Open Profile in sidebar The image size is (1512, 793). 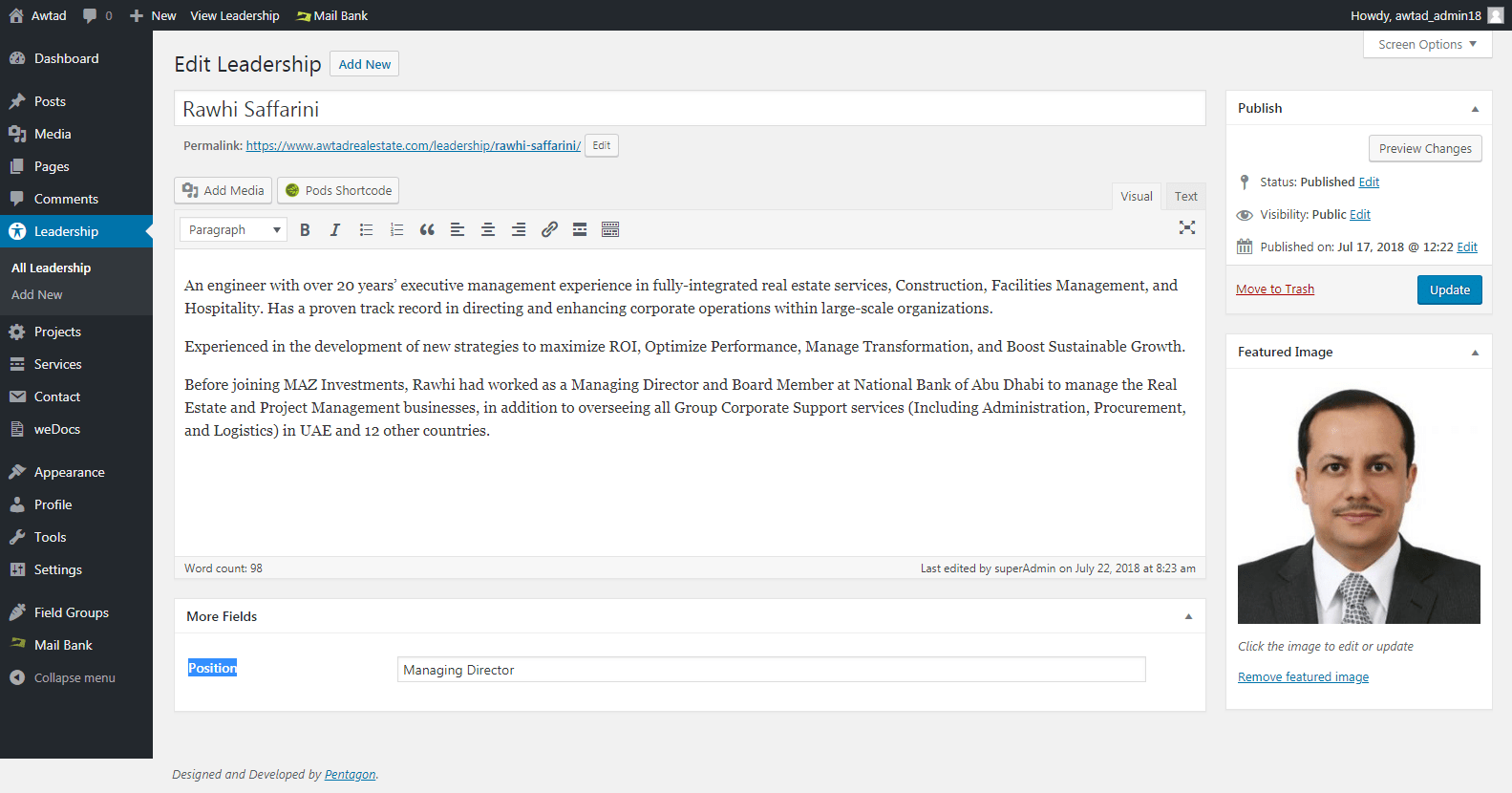click(76, 504)
